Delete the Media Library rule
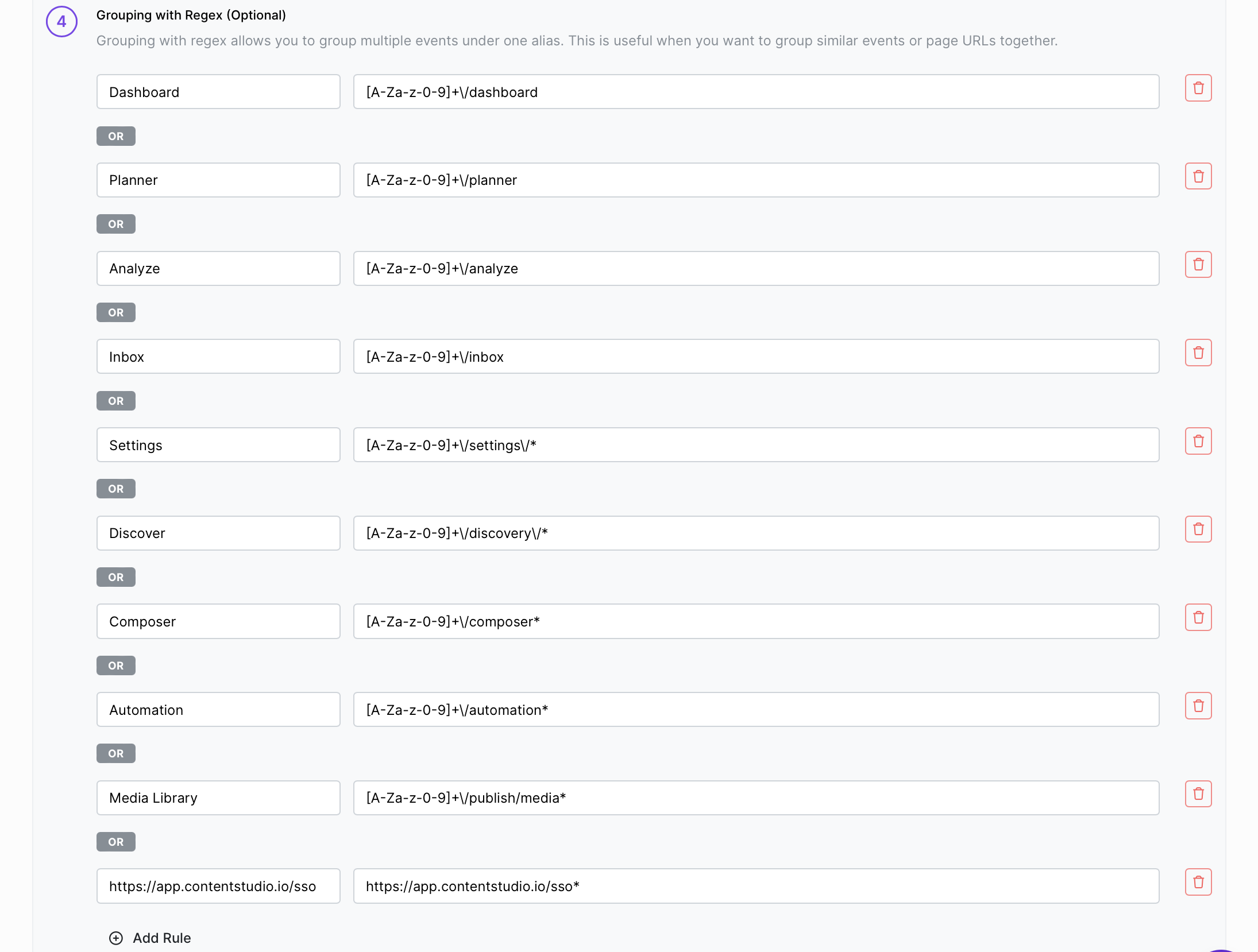Viewport: 1258px width, 952px height. pos(1198,794)
